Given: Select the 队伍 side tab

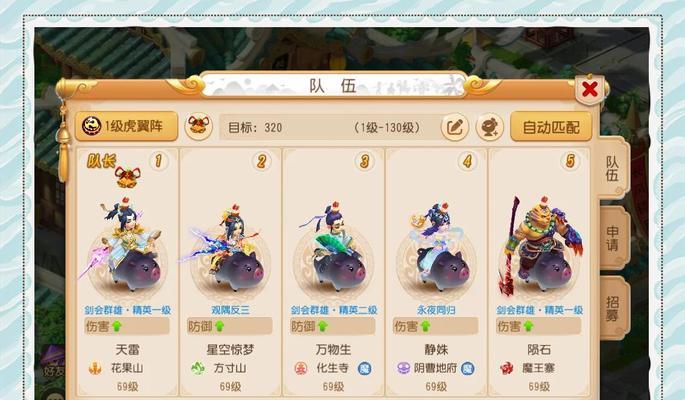Looking at the screenshot, I should tap(612, 169).
